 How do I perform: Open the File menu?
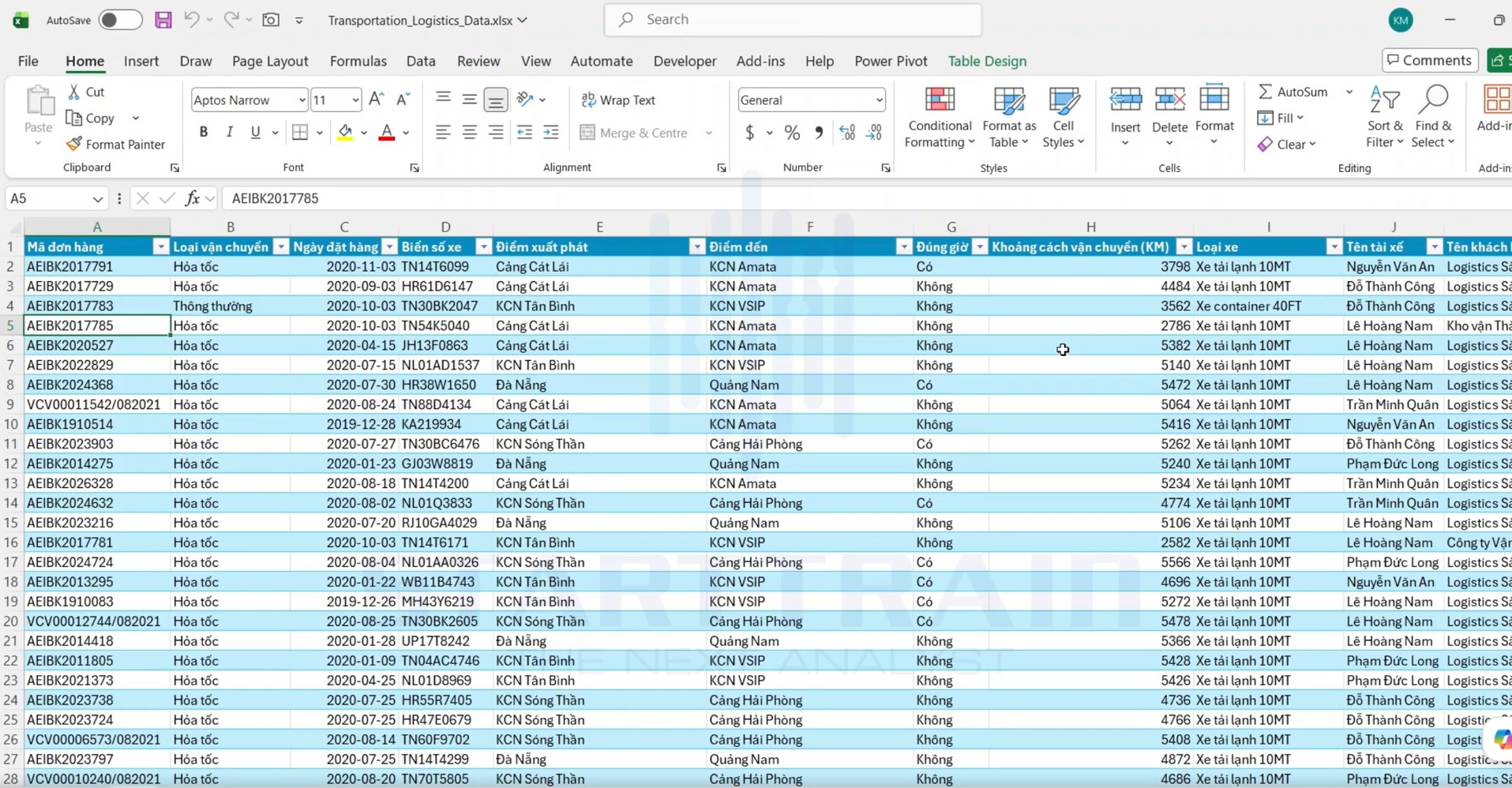click(x=28, y=61)
